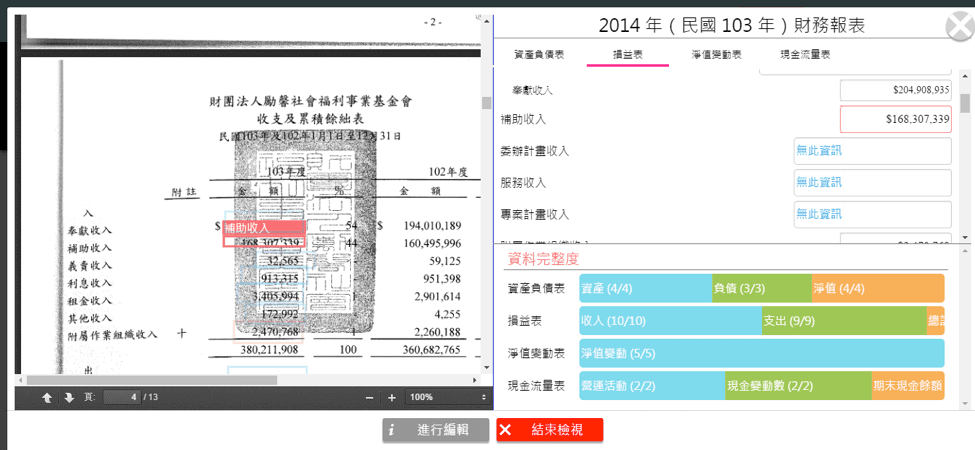Go to previous page with up arrow icon
Screen dimensions: 975x450
coord(47,398)
